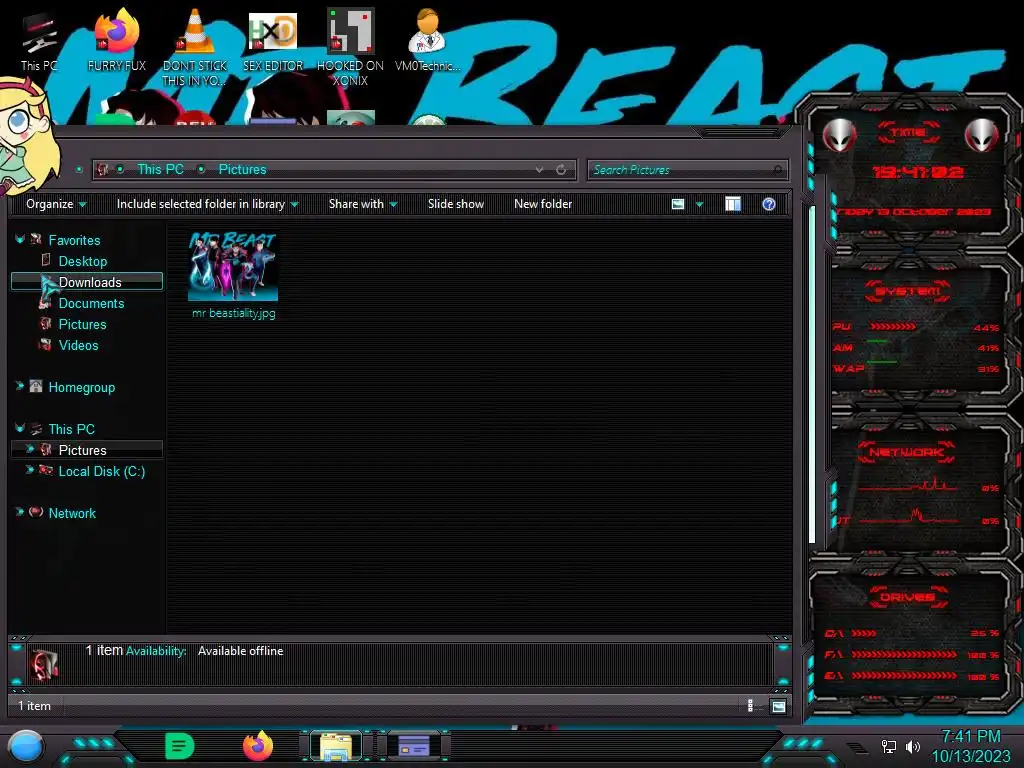
Task: Click New folder button
Action: coord(543,204)
